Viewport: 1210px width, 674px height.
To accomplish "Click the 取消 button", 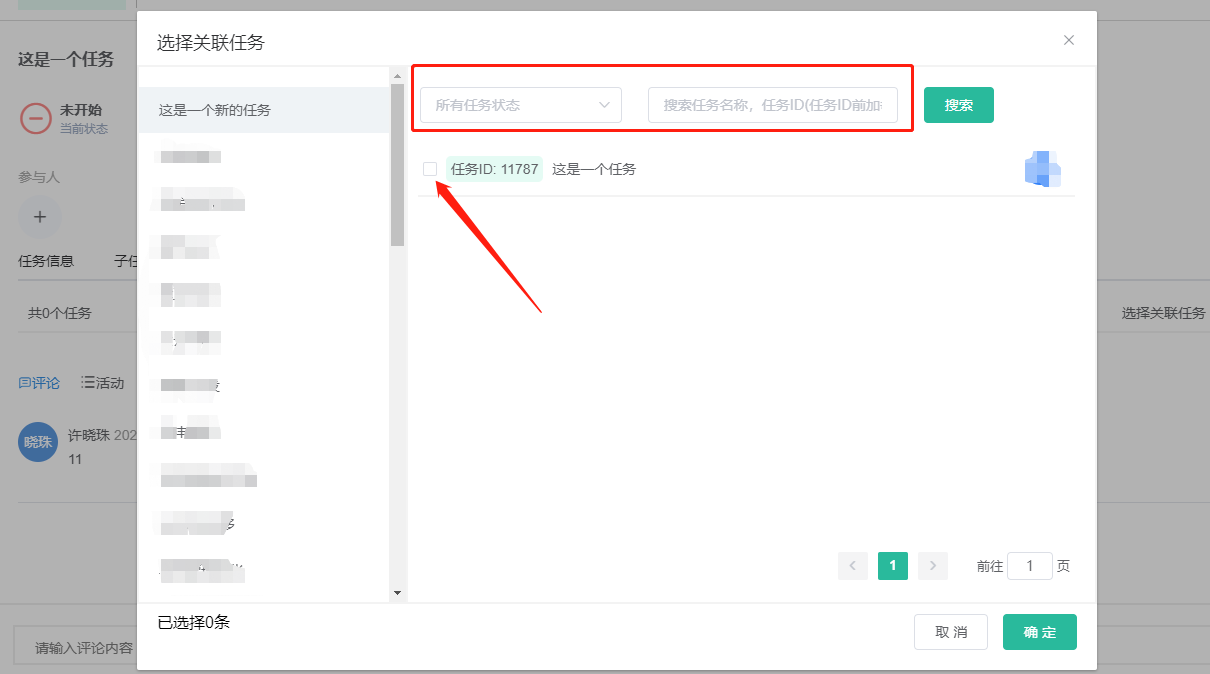I will pos(951,632).
